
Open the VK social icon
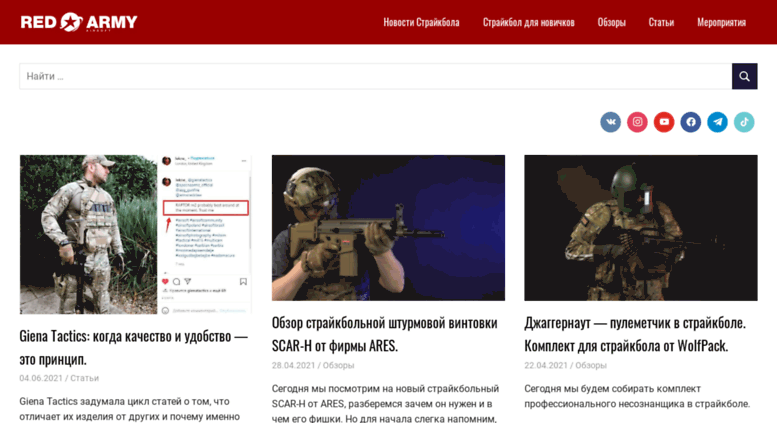pyautogui.click(x=610, y=122)
